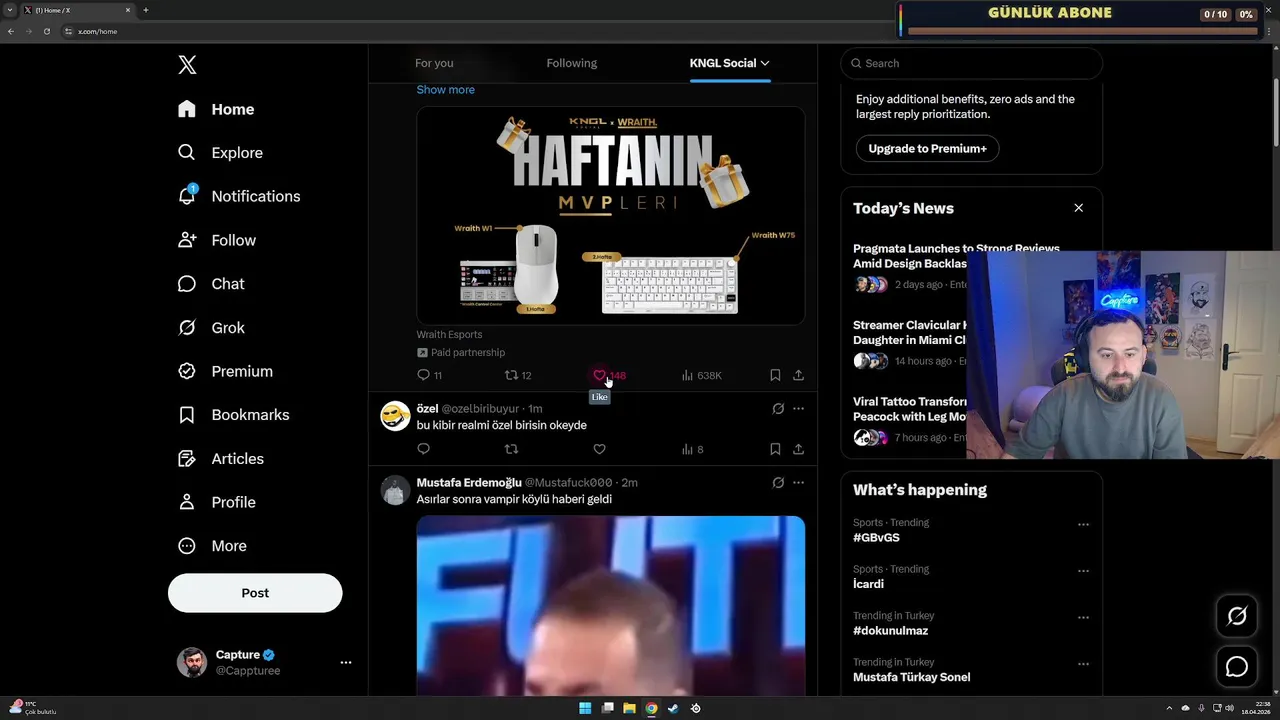Image resolution: width=1280 pixels, height=720 pixels.
Task: Open options for #dokunulmaz trend
Action: [1083, 617]
